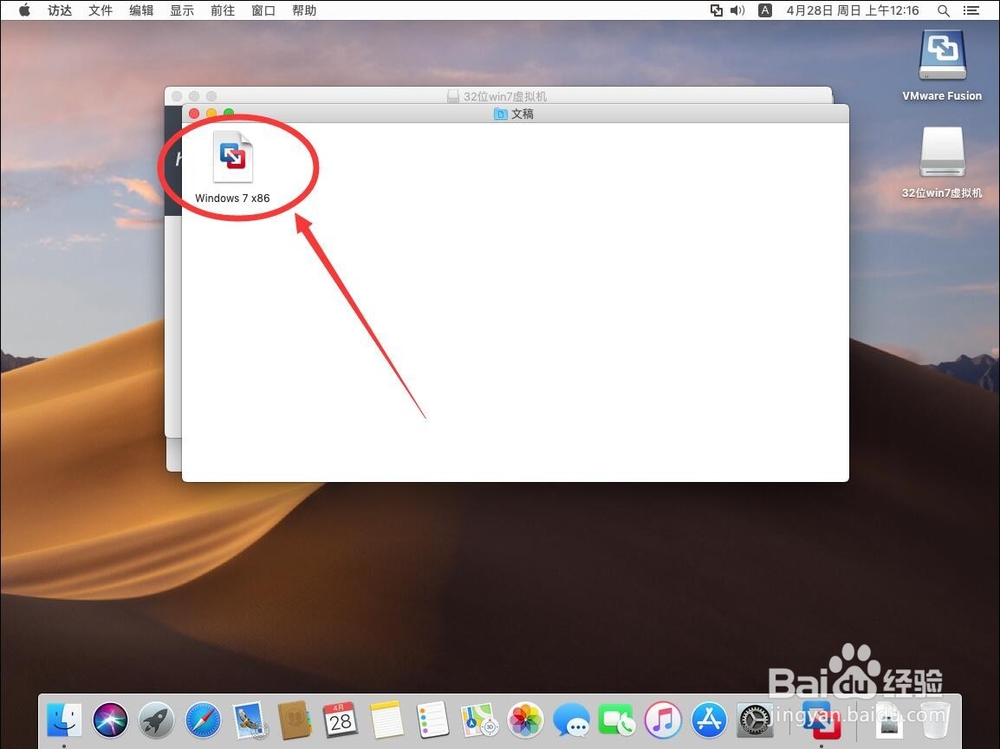This screenshot has width=1000, height=749.
Task: Minimize the 文稿 window with yellow button
Action: [211, 114]
